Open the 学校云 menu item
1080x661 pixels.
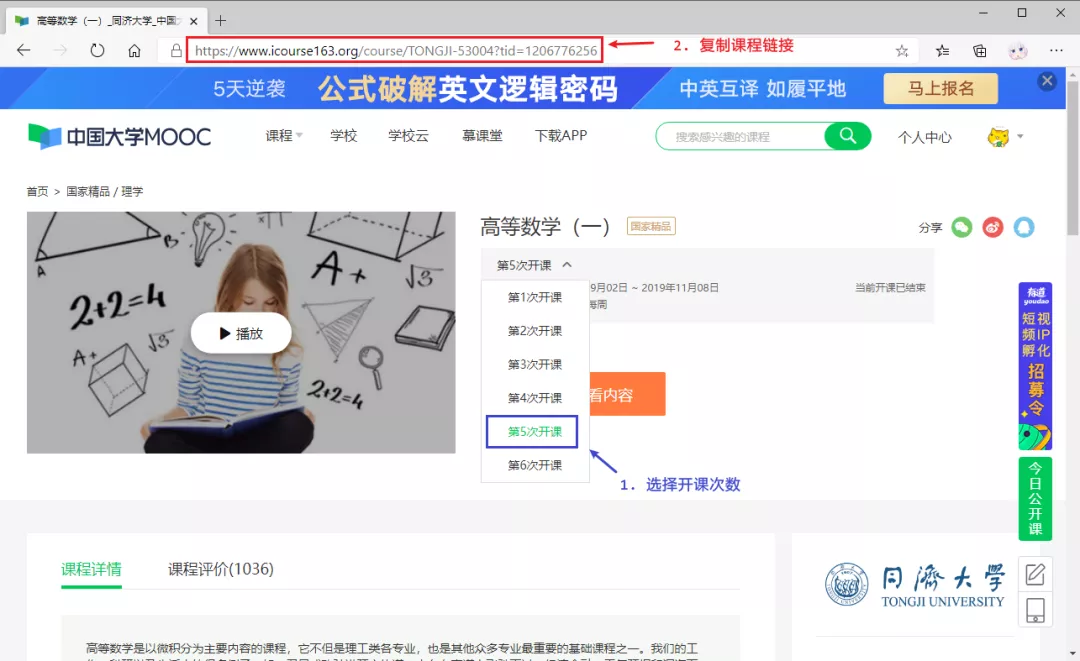pyautogui.click(x=407, y=137)
